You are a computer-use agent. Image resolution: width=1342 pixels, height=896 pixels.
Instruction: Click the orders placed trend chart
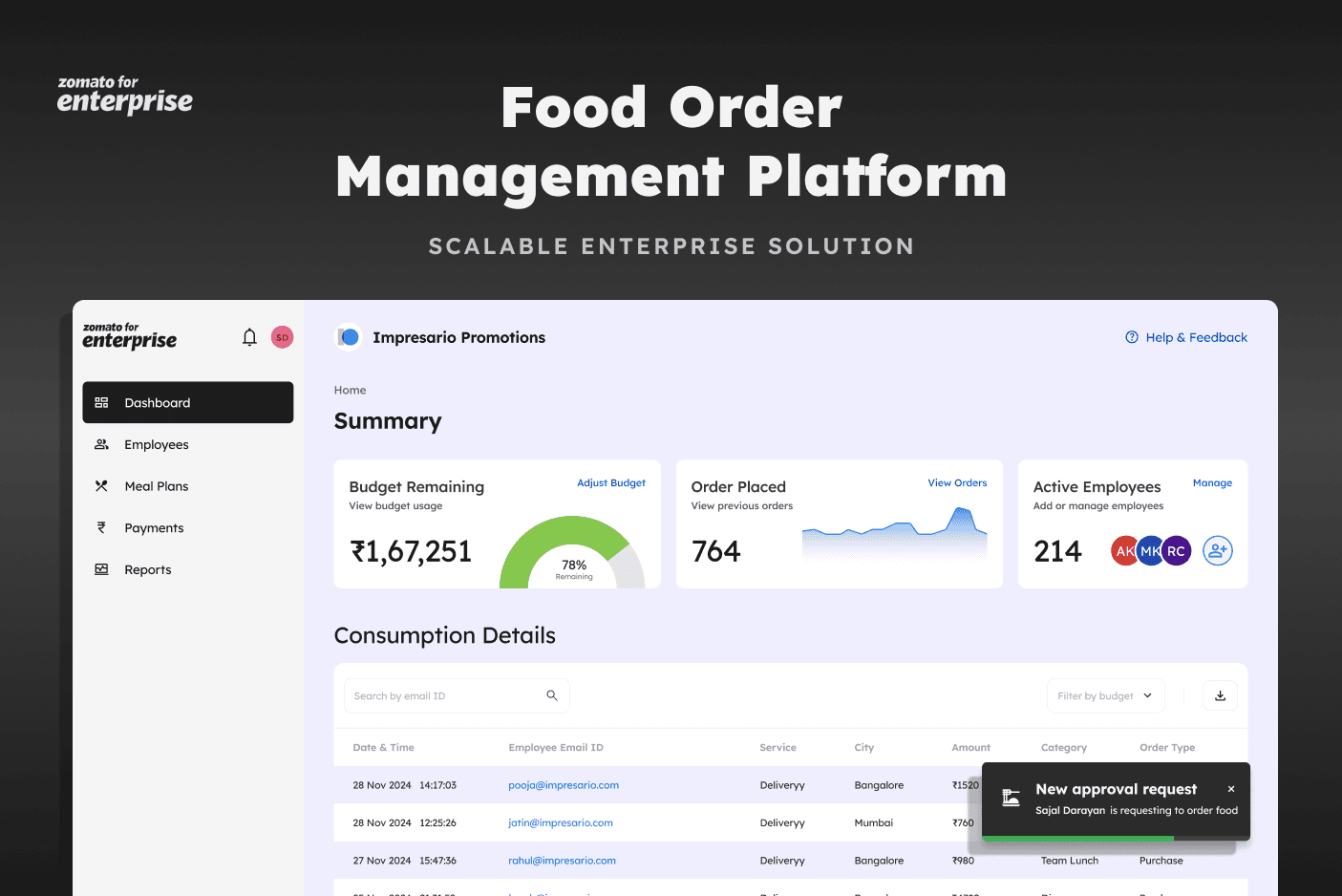pyautogui.click(x=895, y=533)
